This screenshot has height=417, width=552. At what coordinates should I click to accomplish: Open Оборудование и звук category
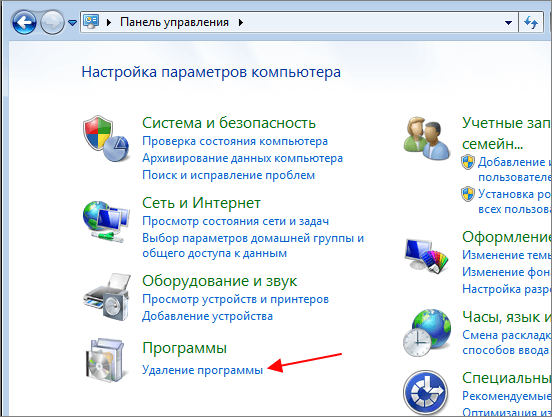tap(219, 281)
